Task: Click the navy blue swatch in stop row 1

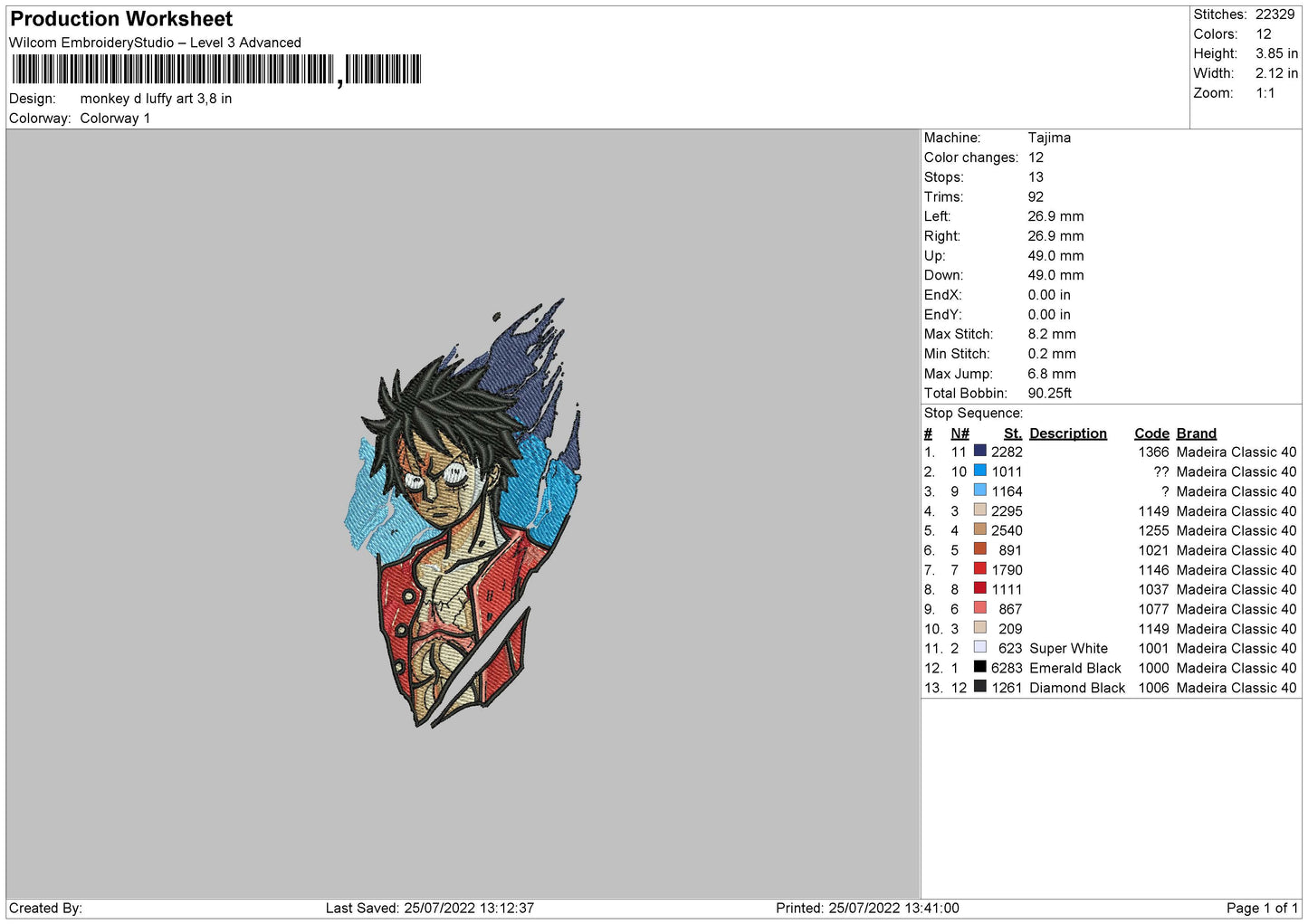Action: (979, 451)
